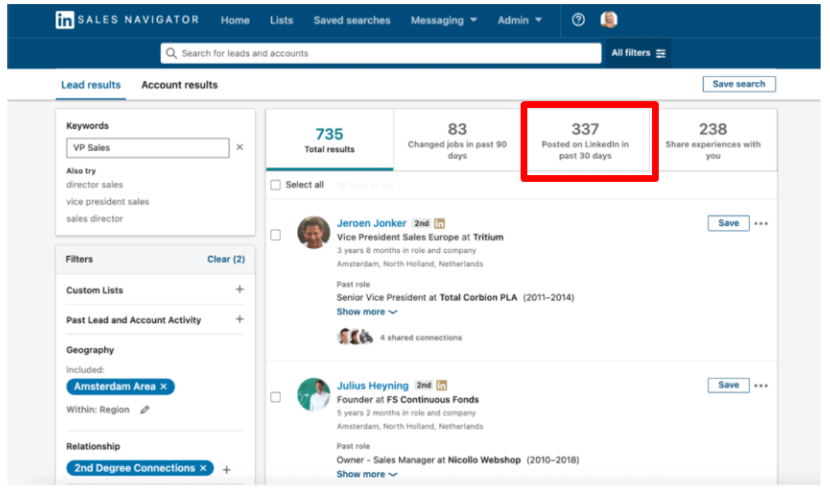
Task: Clear (2) applied filters
Action: click(x=226, y=259)
